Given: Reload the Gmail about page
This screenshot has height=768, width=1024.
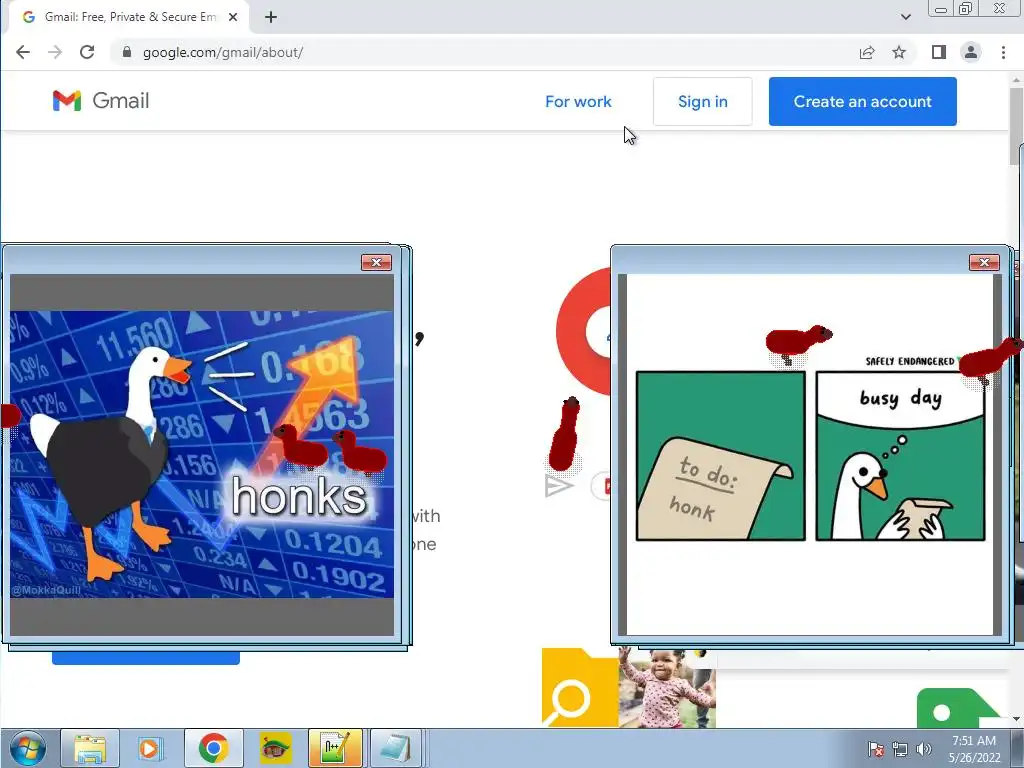Looking at the screenshot, I should point(87,52).
